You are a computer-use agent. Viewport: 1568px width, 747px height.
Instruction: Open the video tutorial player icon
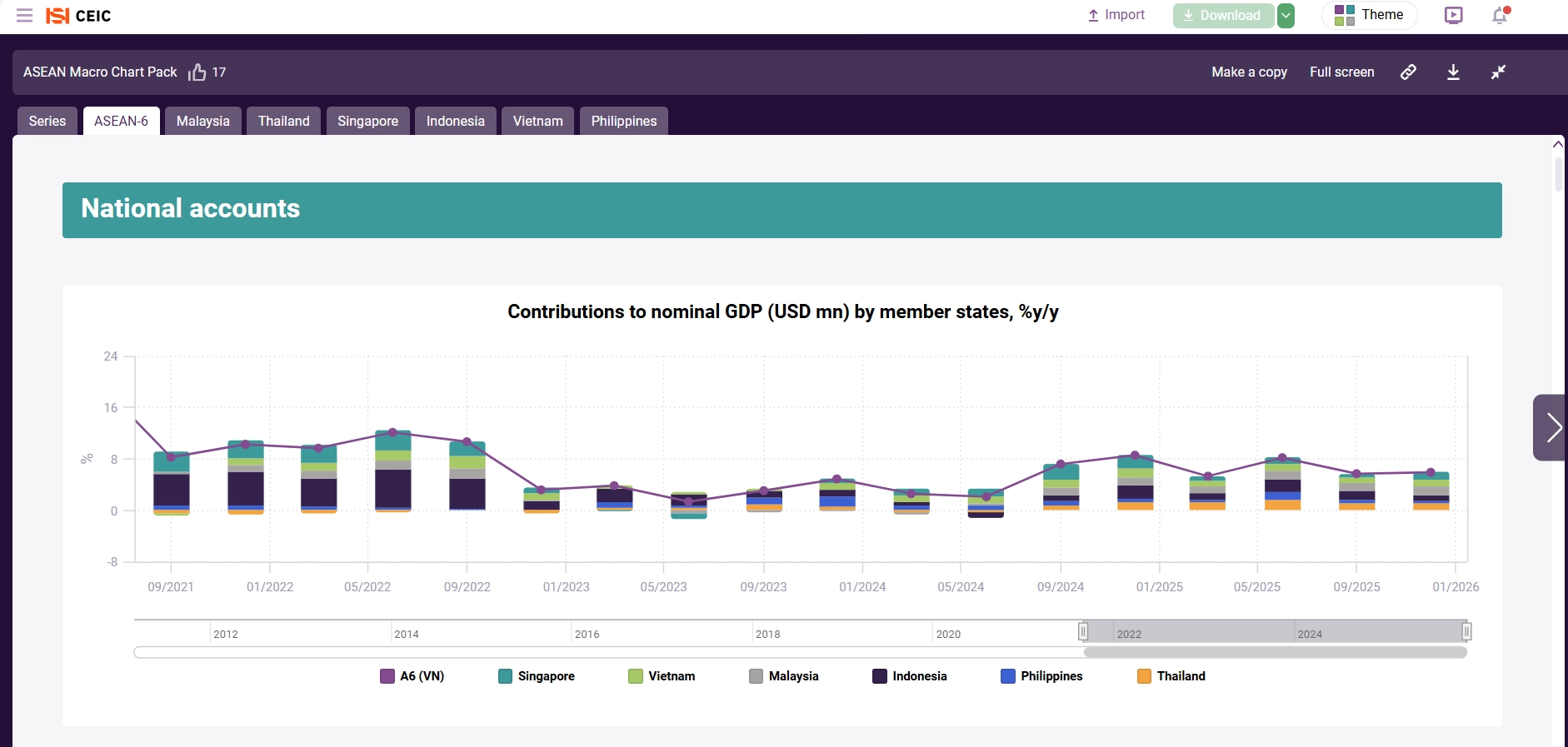(x=1454, y=16)
